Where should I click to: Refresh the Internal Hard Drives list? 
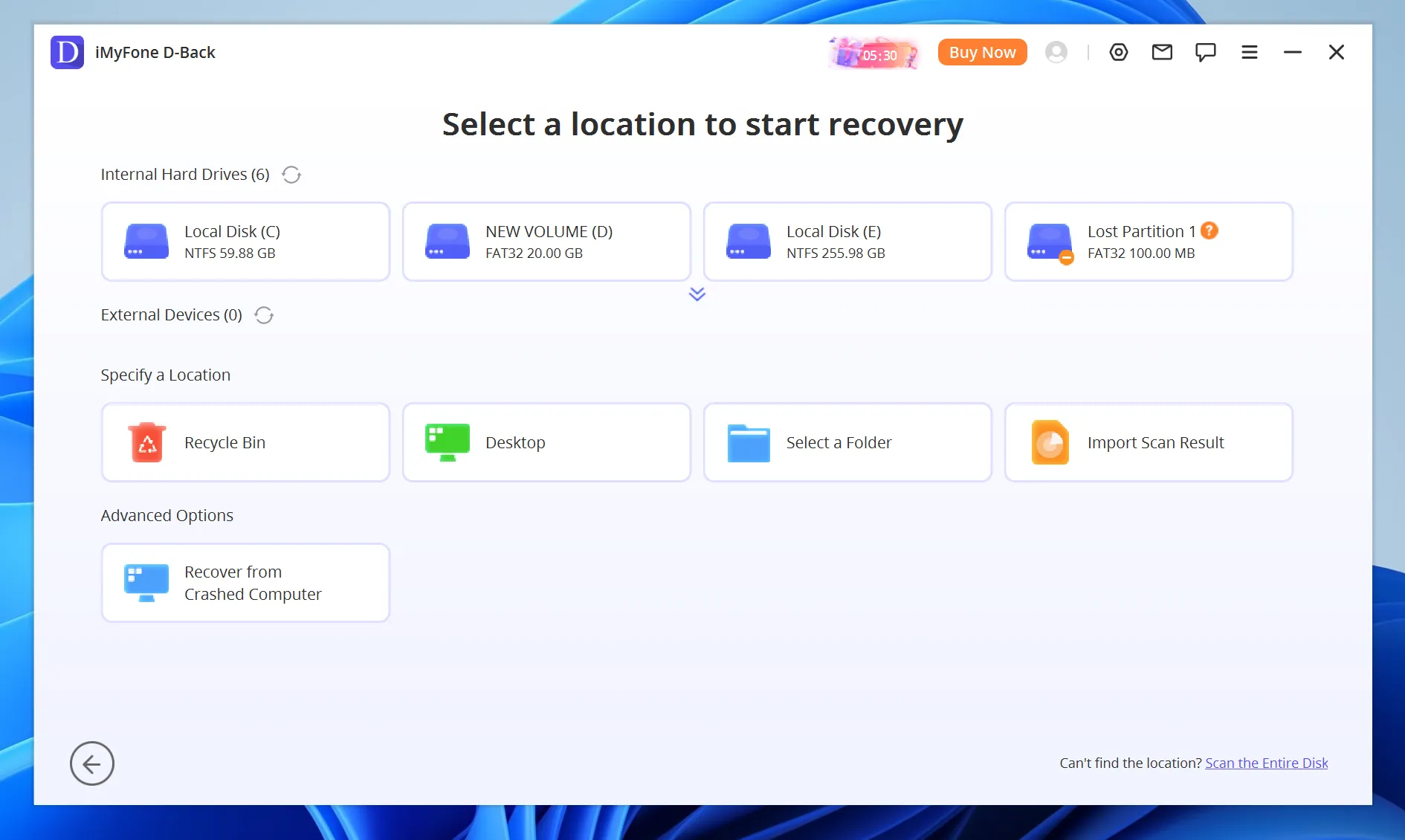click(x=291, y=175)
